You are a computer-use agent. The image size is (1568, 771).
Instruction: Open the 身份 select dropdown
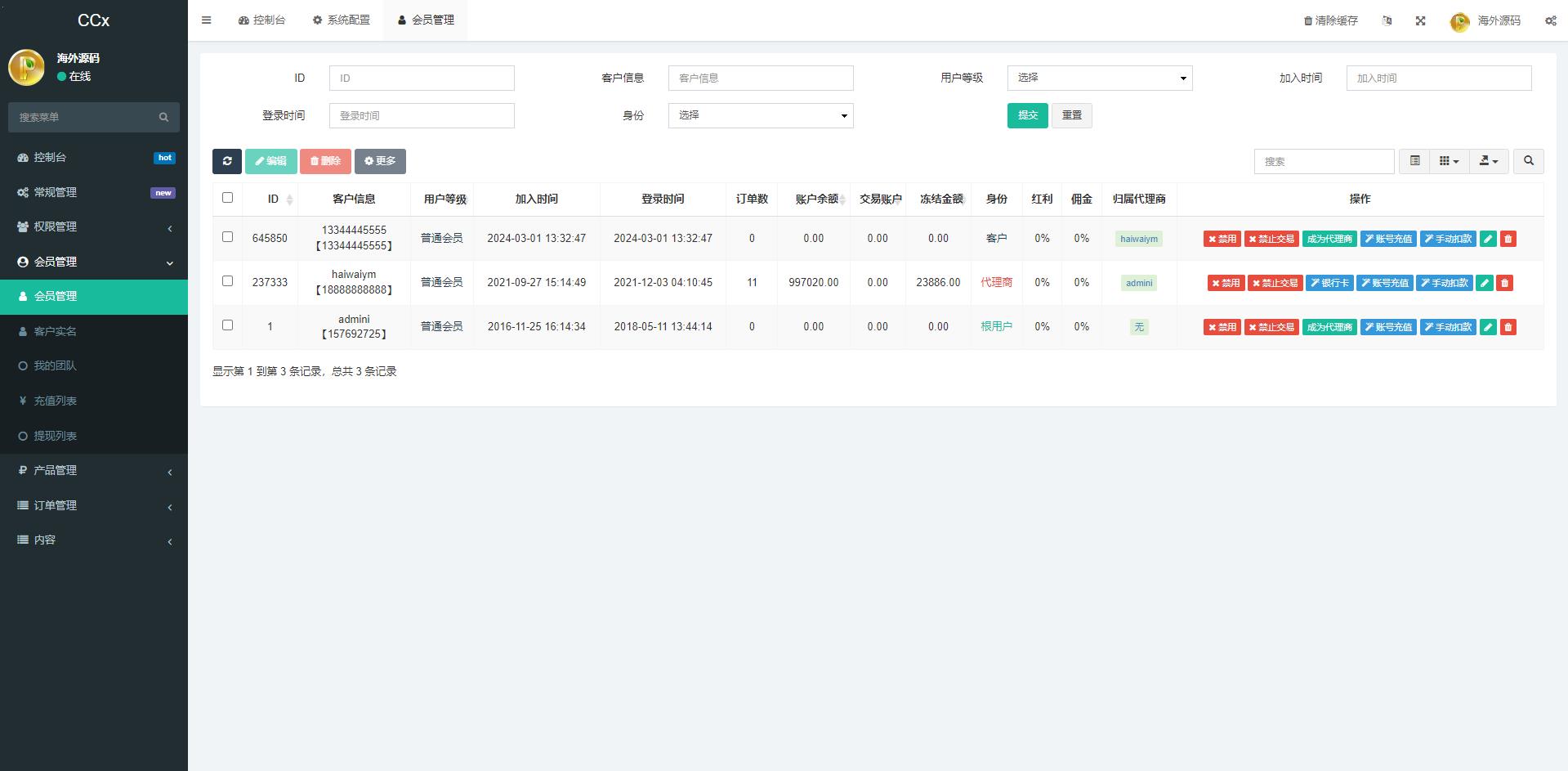point(760,115)
